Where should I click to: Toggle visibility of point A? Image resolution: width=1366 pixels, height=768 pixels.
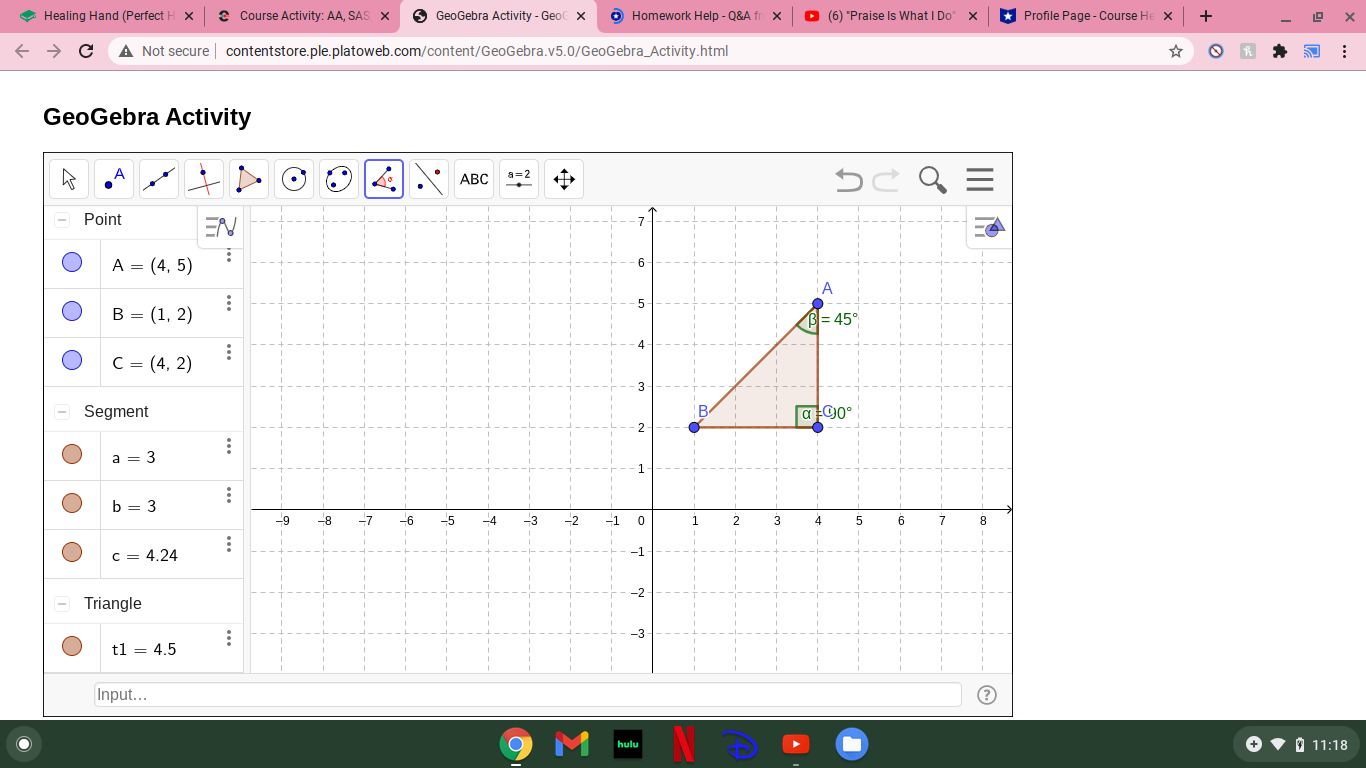72,262
